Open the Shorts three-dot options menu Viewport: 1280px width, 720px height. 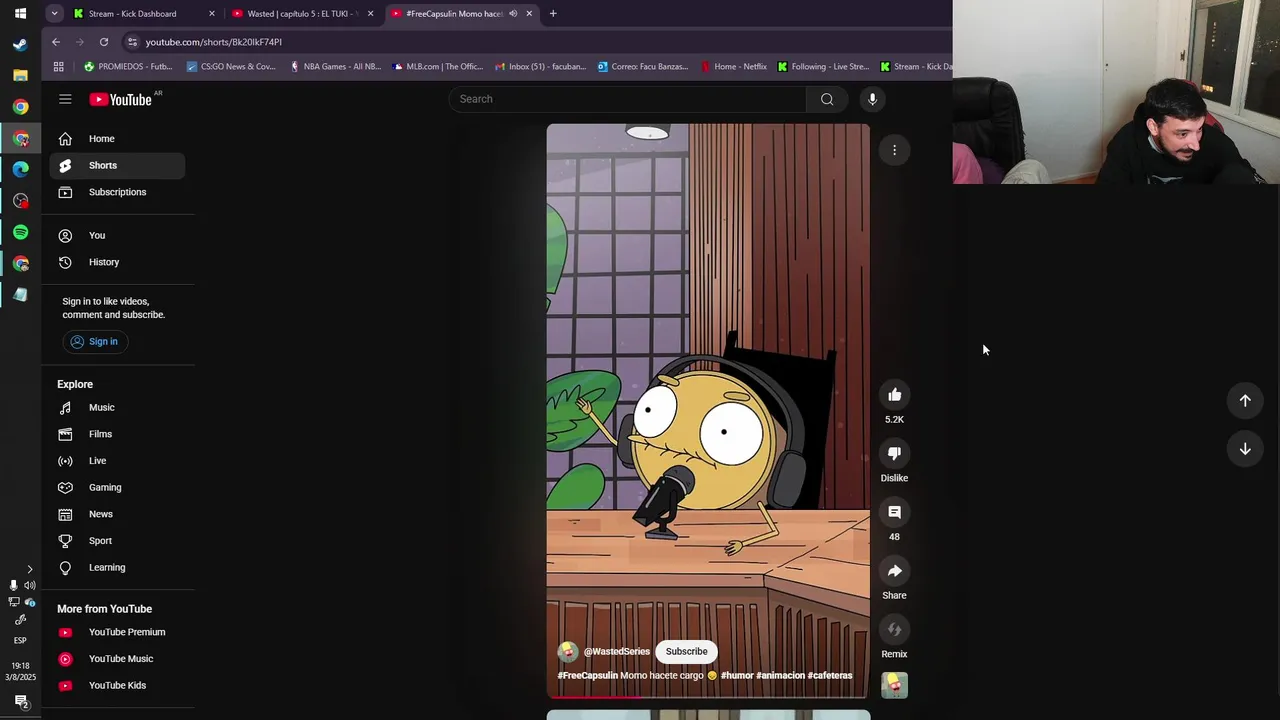[x=894, y=150]
